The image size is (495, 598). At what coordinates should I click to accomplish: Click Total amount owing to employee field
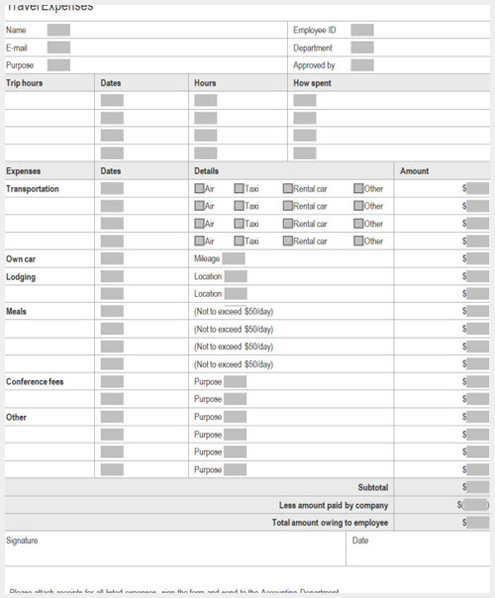(x=478, y=522)
